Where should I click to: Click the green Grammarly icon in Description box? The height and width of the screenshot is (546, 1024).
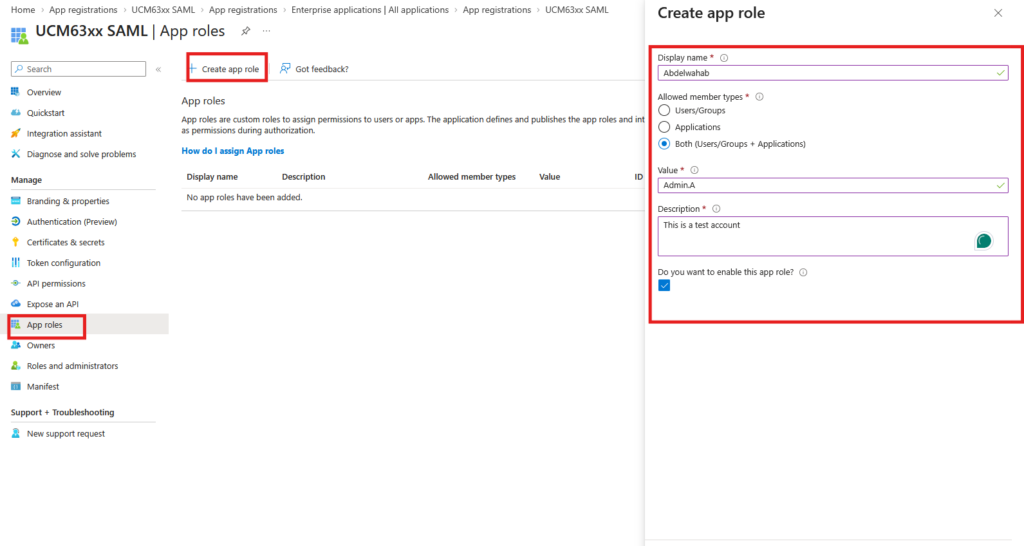tap(984, 241)
